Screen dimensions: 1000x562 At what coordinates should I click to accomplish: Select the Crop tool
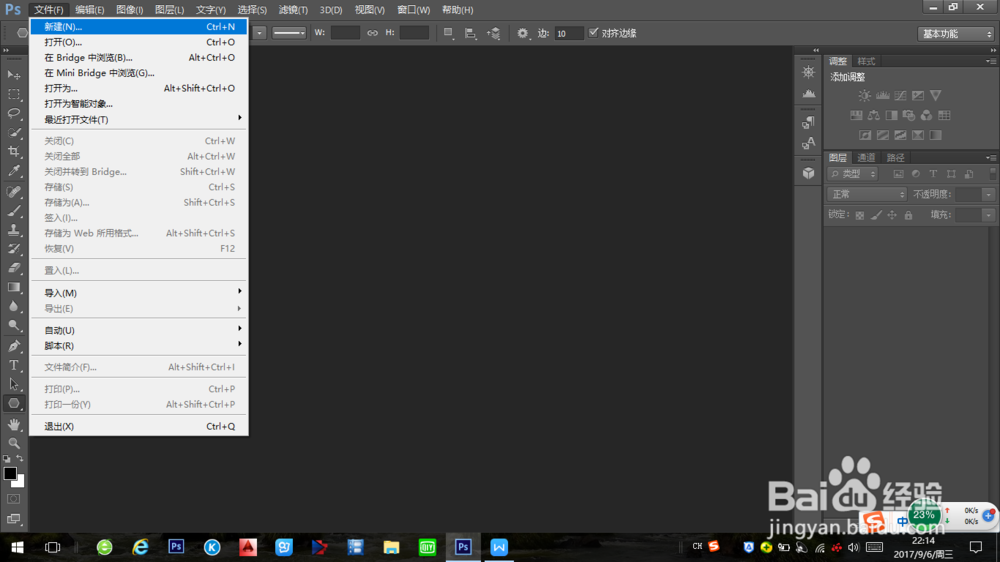coord(13,152)
